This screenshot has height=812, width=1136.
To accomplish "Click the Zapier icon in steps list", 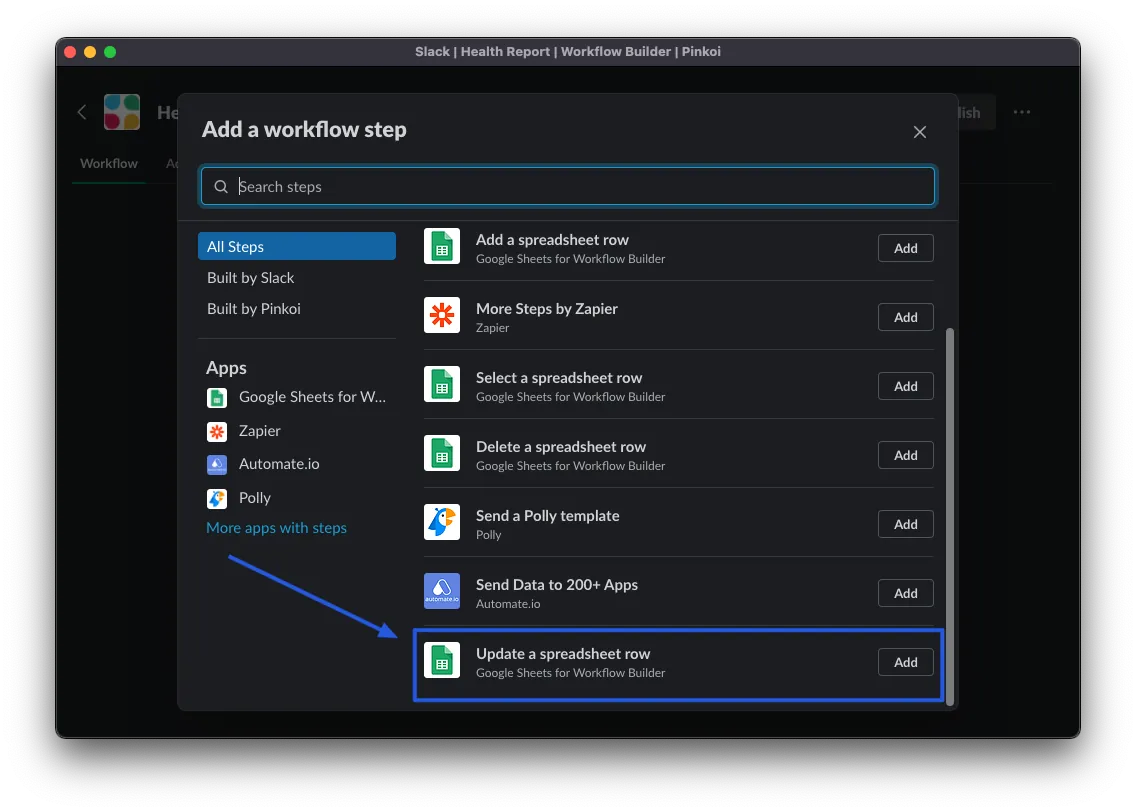I will click(441, 316).
